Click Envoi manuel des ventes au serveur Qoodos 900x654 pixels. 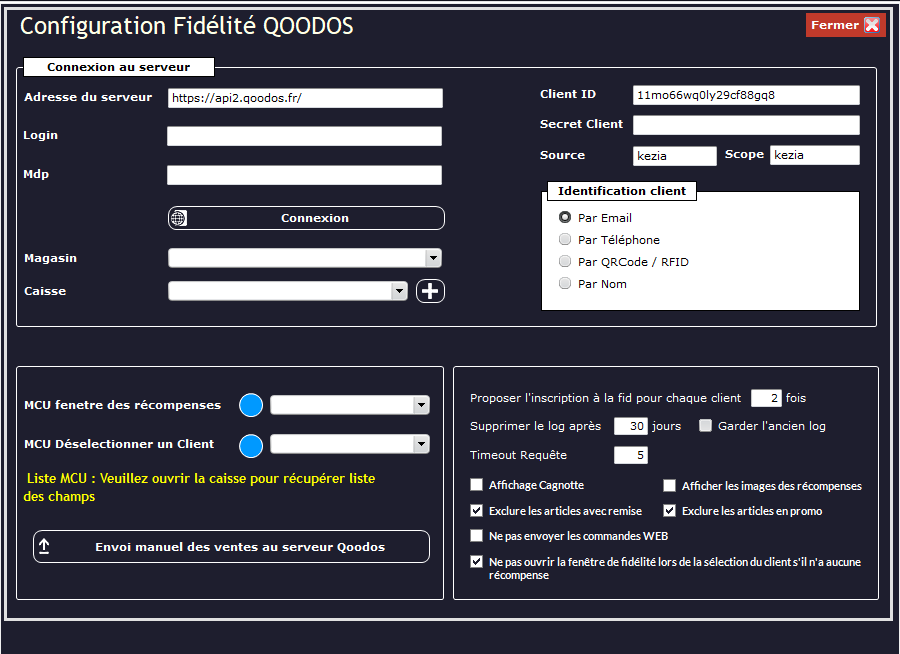(239, 547)
